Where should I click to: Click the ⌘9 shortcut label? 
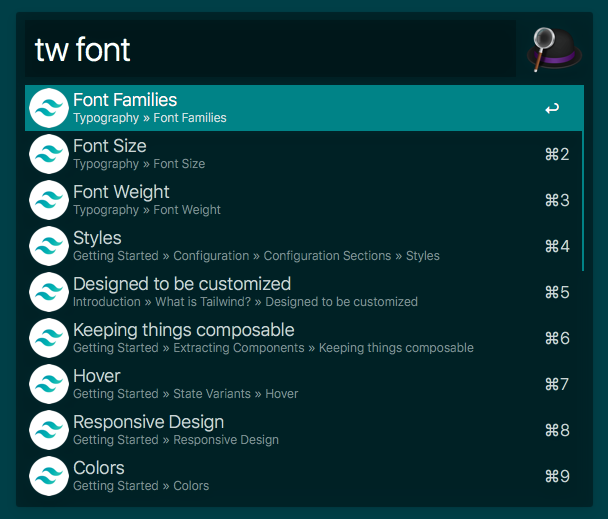tap(557, 476)
